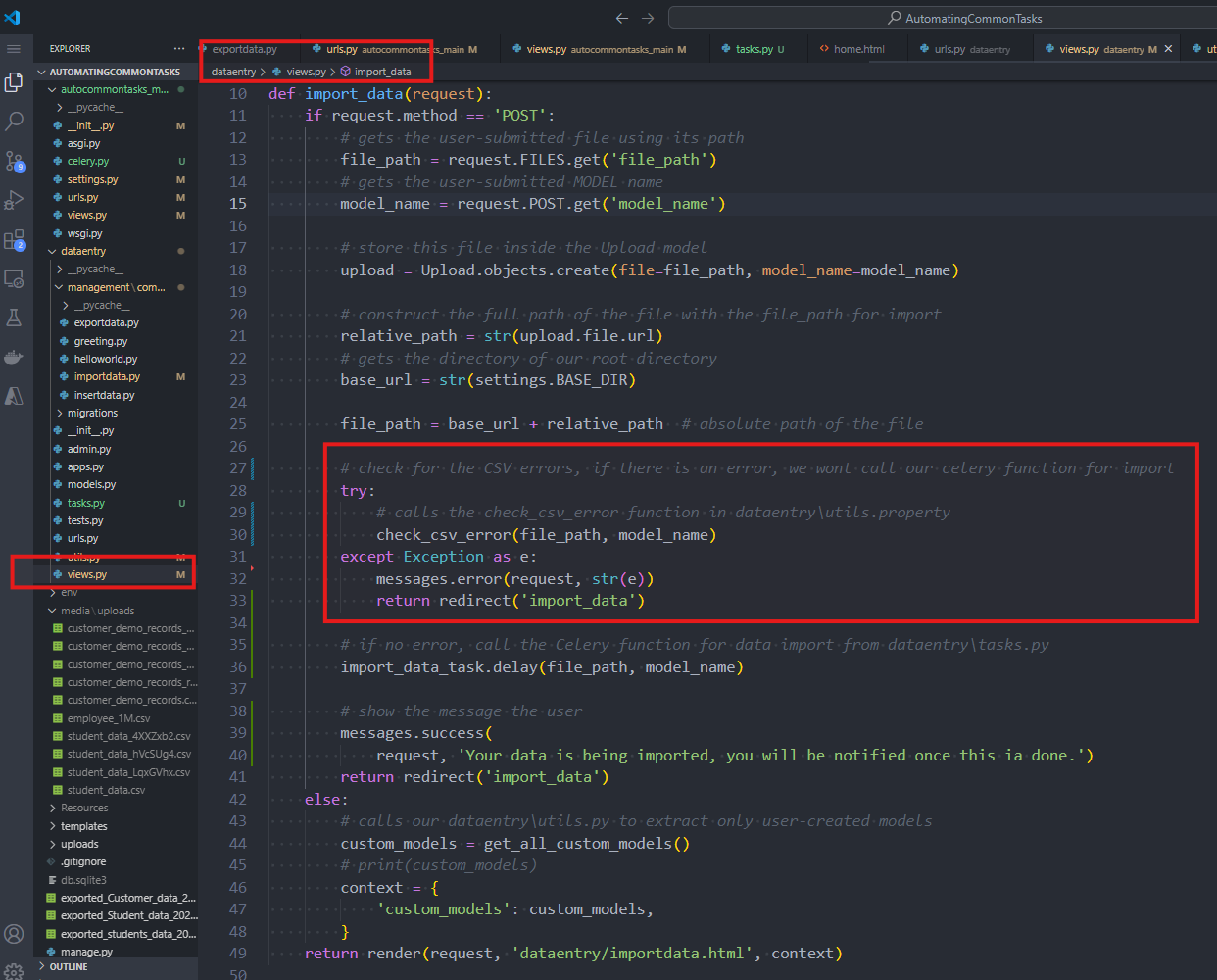Expand the uploads folder
Viewport: 1217px width, 980px height.
[x=115, y=844]
